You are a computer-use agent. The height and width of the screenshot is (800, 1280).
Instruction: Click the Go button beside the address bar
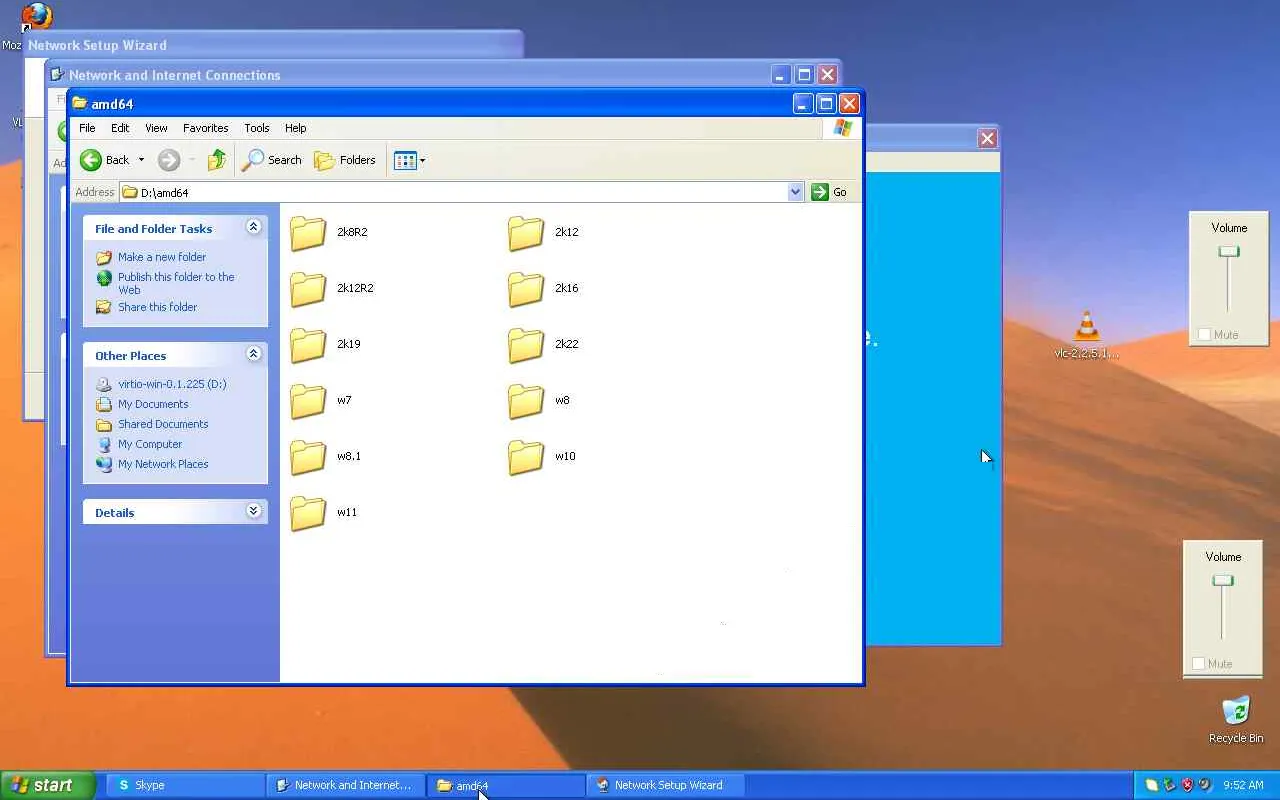[x=830, y=192]
